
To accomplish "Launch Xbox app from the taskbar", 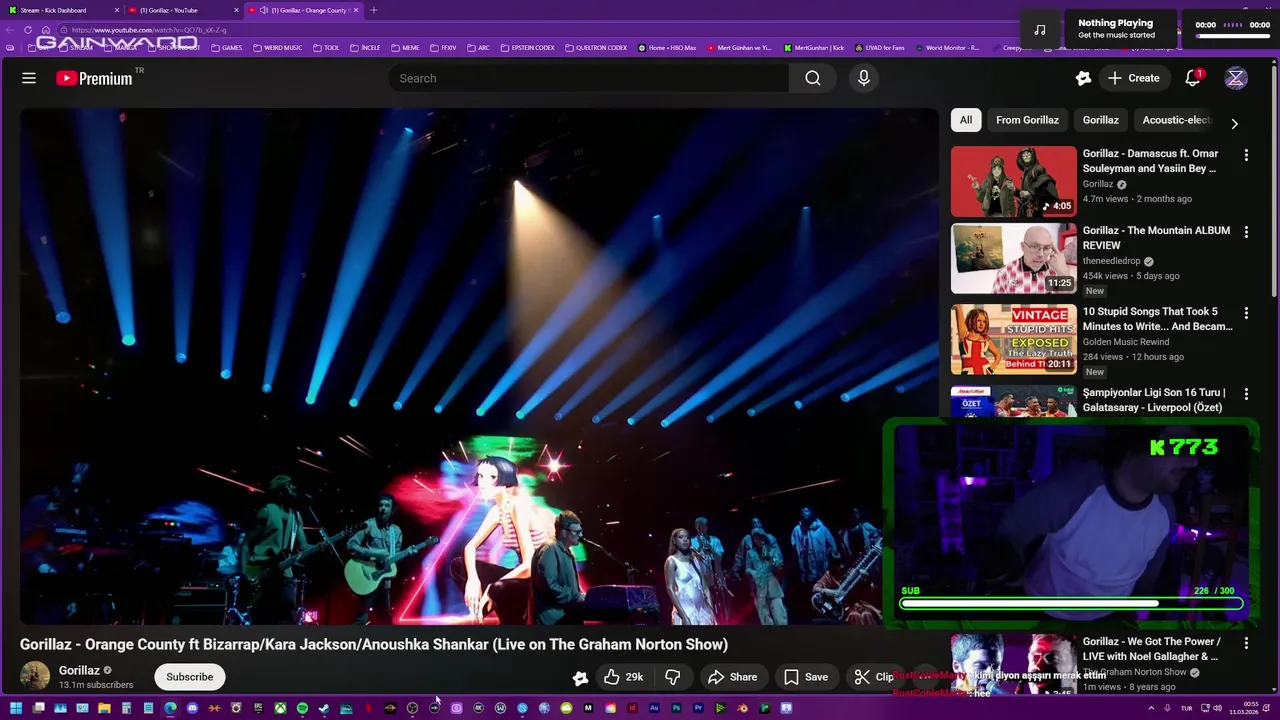I will tap(281, 708).
